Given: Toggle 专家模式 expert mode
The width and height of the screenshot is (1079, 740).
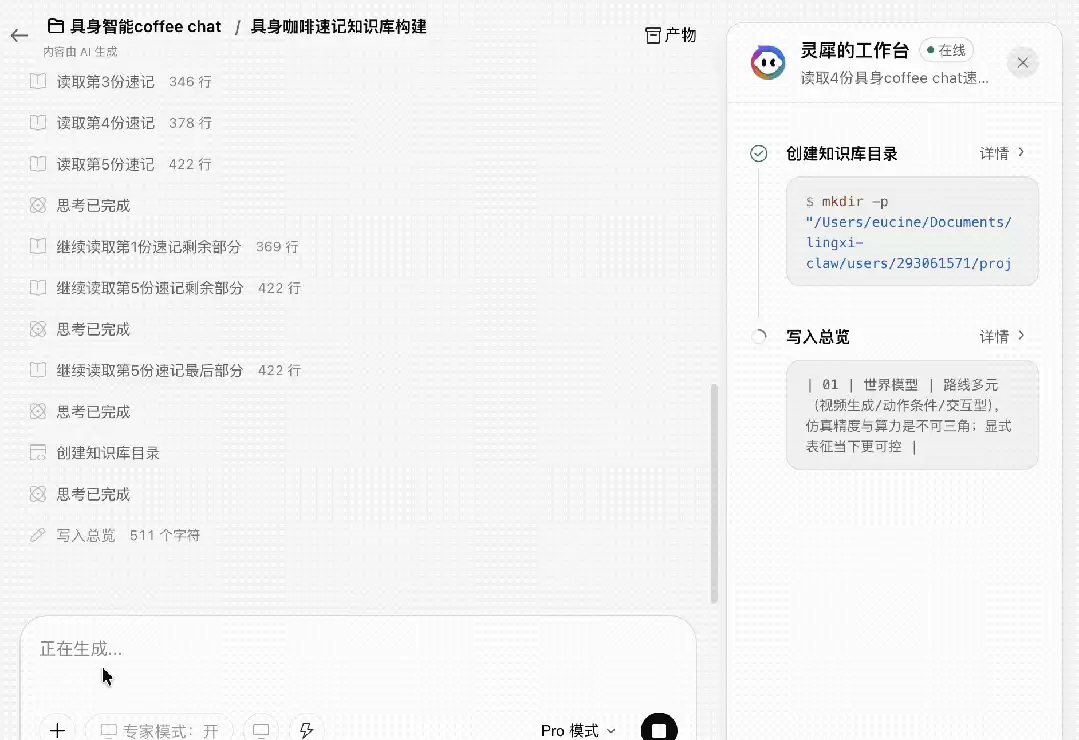Looking at the screenshot, I should click(x=160, y=730).
